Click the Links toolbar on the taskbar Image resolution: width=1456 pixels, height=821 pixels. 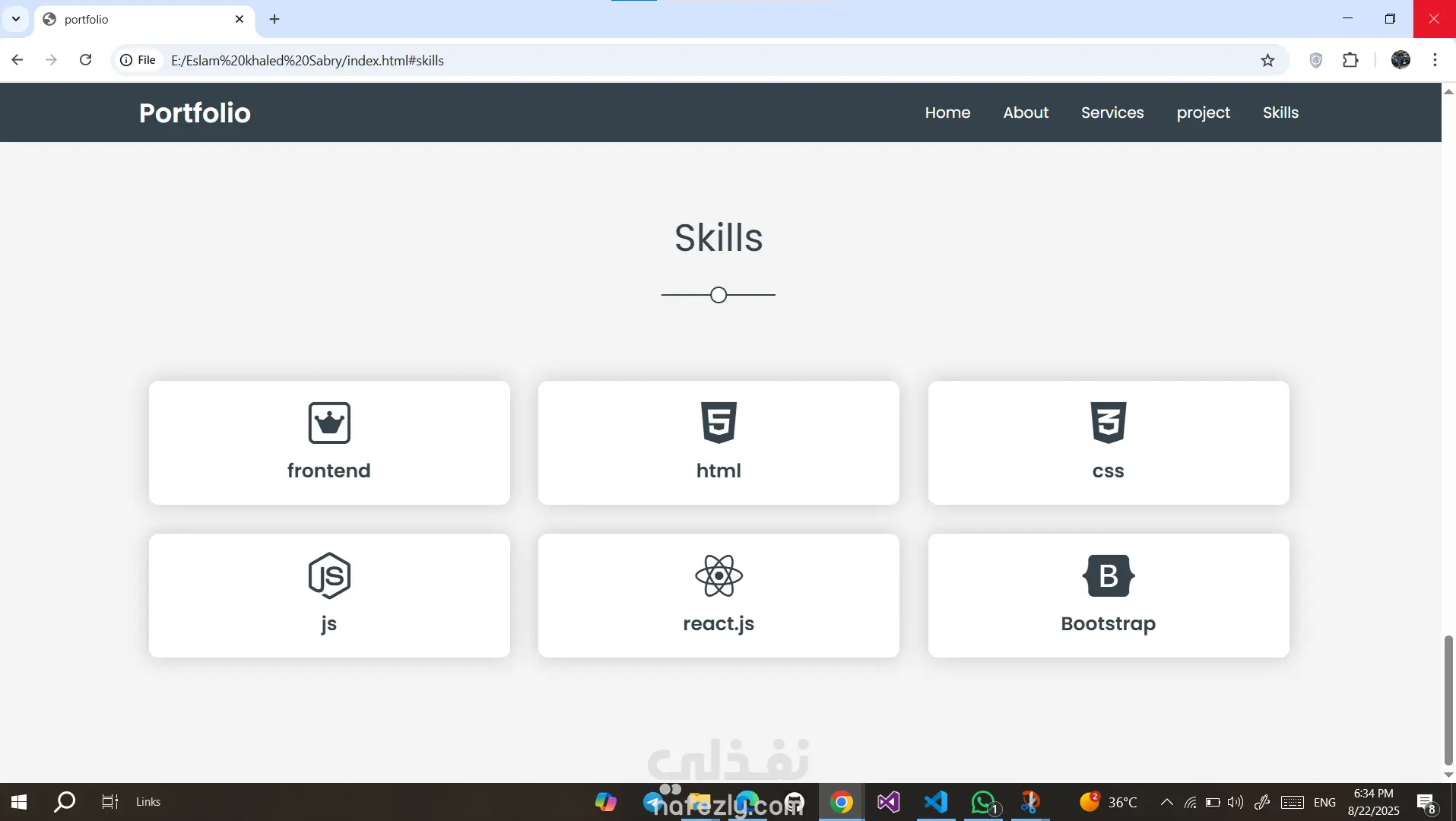[148, 802]
